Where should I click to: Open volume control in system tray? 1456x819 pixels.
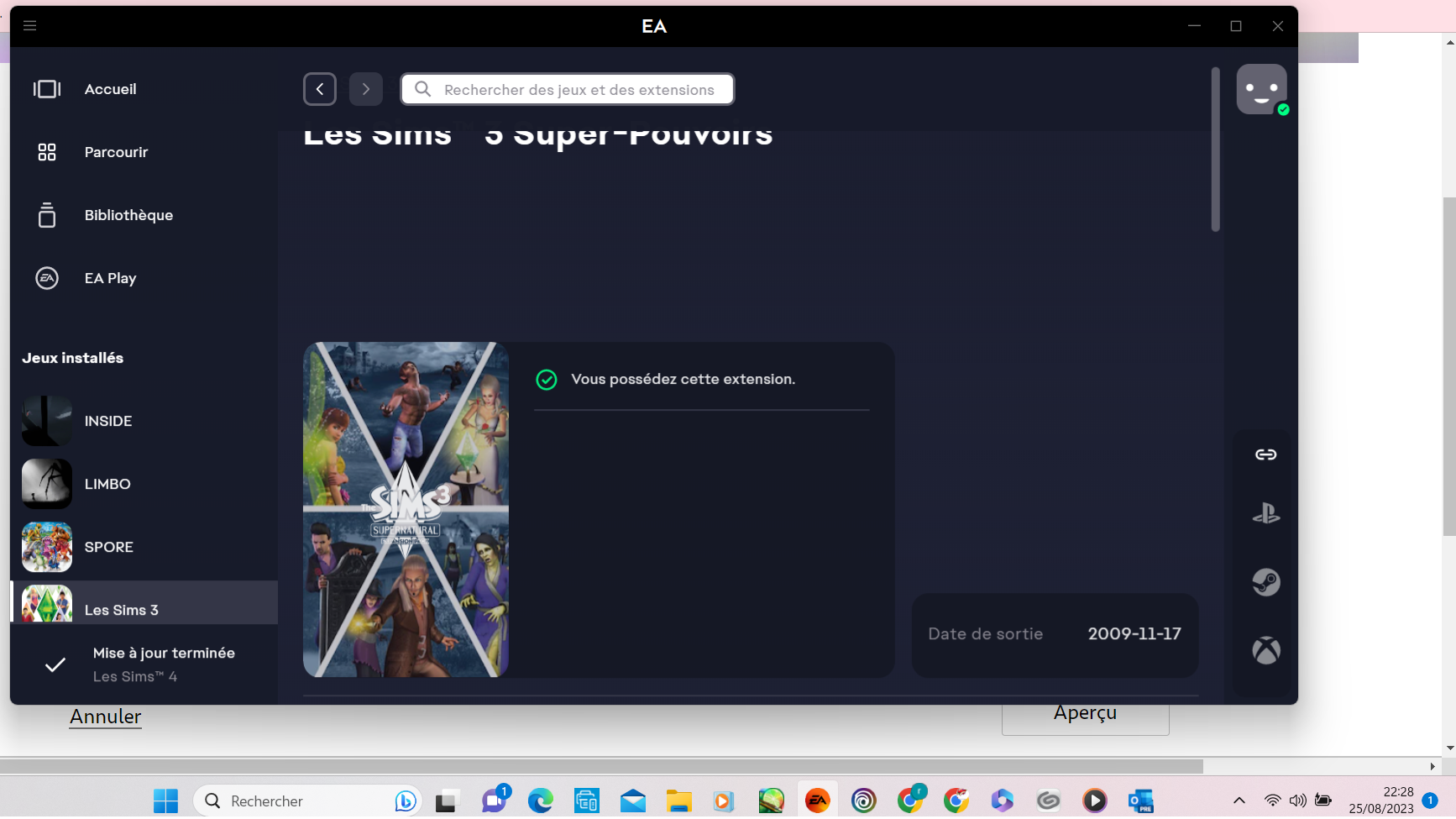pyautogui.click(x=1298, y=801)
